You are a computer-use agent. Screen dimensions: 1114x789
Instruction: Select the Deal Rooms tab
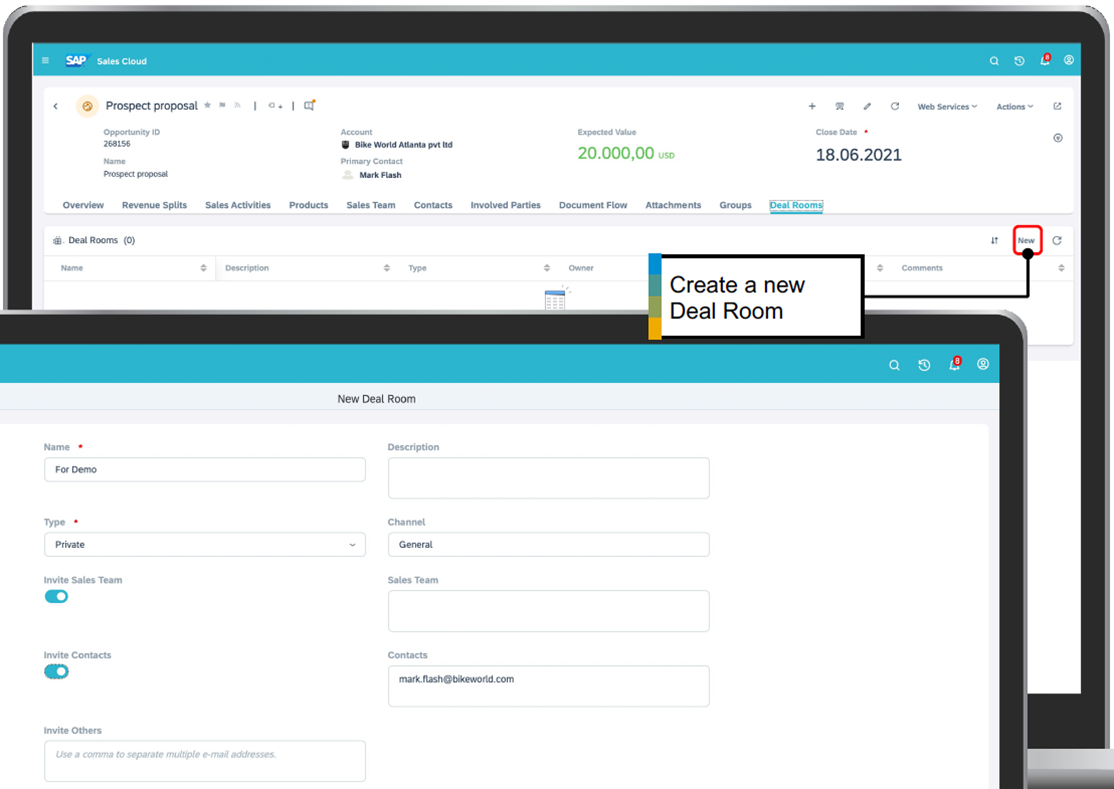796,205
